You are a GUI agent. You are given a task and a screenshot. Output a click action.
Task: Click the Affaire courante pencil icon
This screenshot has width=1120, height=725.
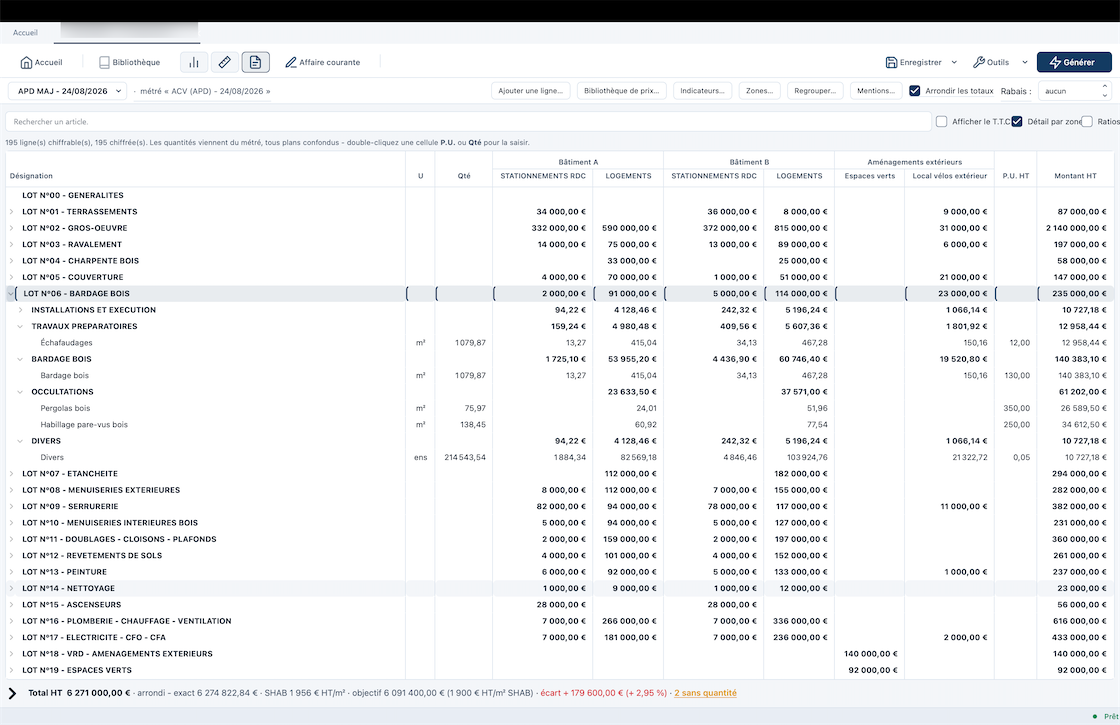[x=291, y=62]
